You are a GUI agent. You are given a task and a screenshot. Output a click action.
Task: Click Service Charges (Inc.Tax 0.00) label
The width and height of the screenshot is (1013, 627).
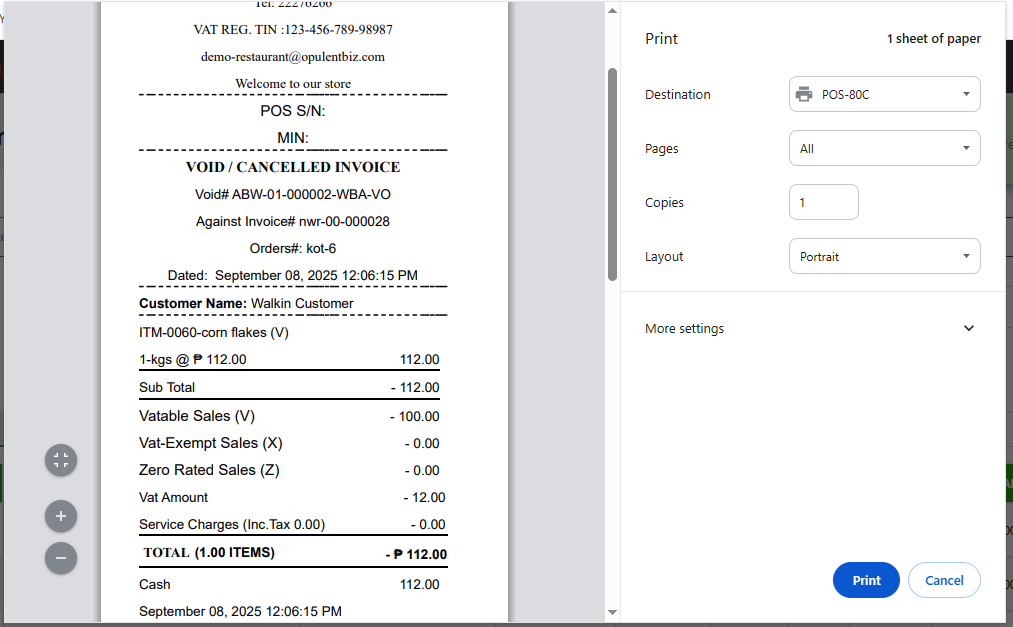click(x=232, y=525)
